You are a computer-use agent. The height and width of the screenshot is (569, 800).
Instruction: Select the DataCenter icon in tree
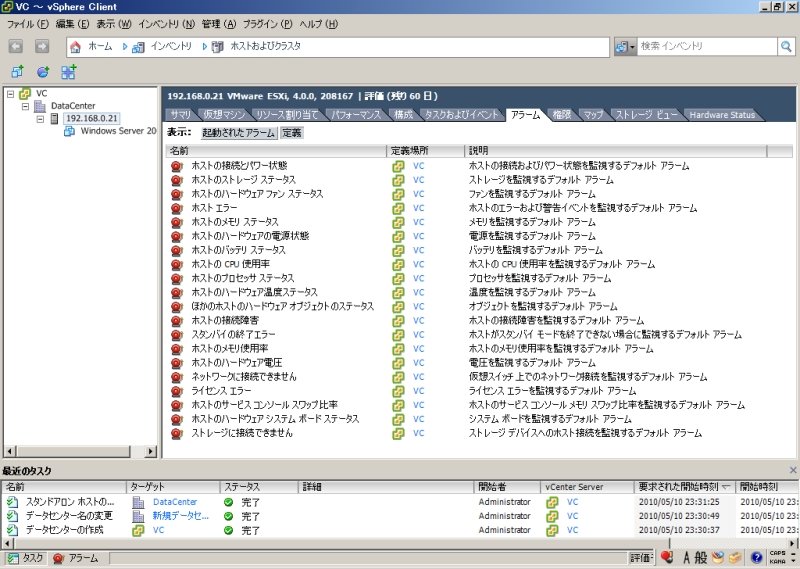(x=40, y=106)
